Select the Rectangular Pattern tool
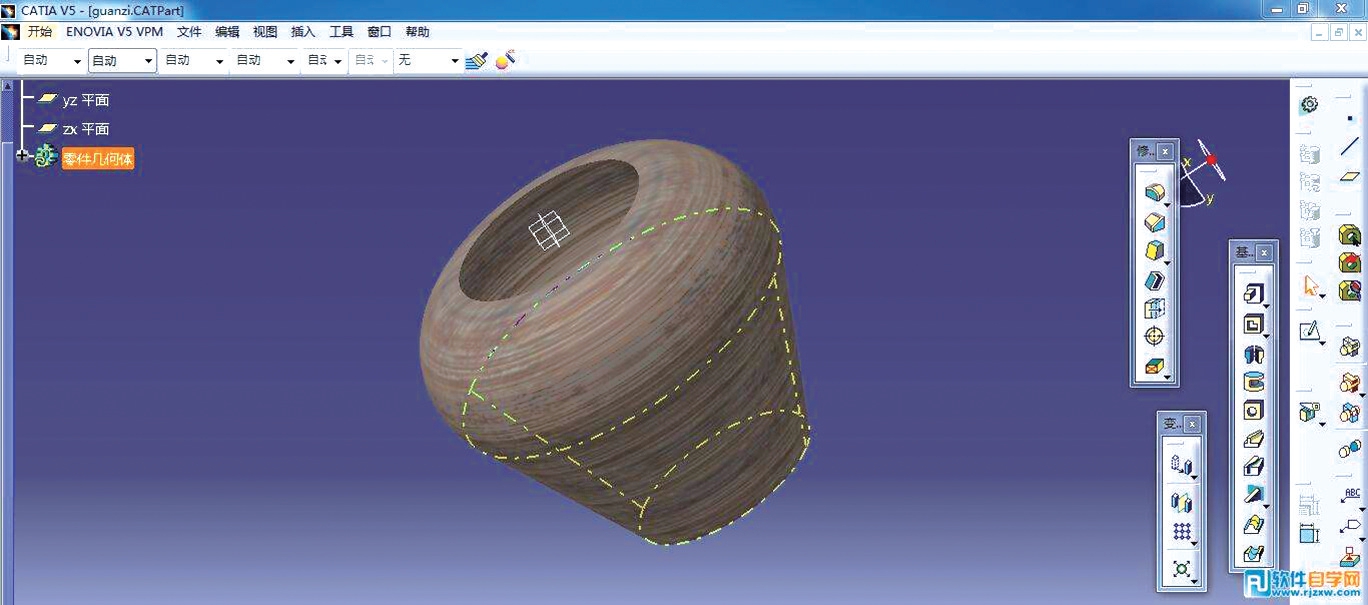The image size is (1368, 605). click(x=1181, y=532)
